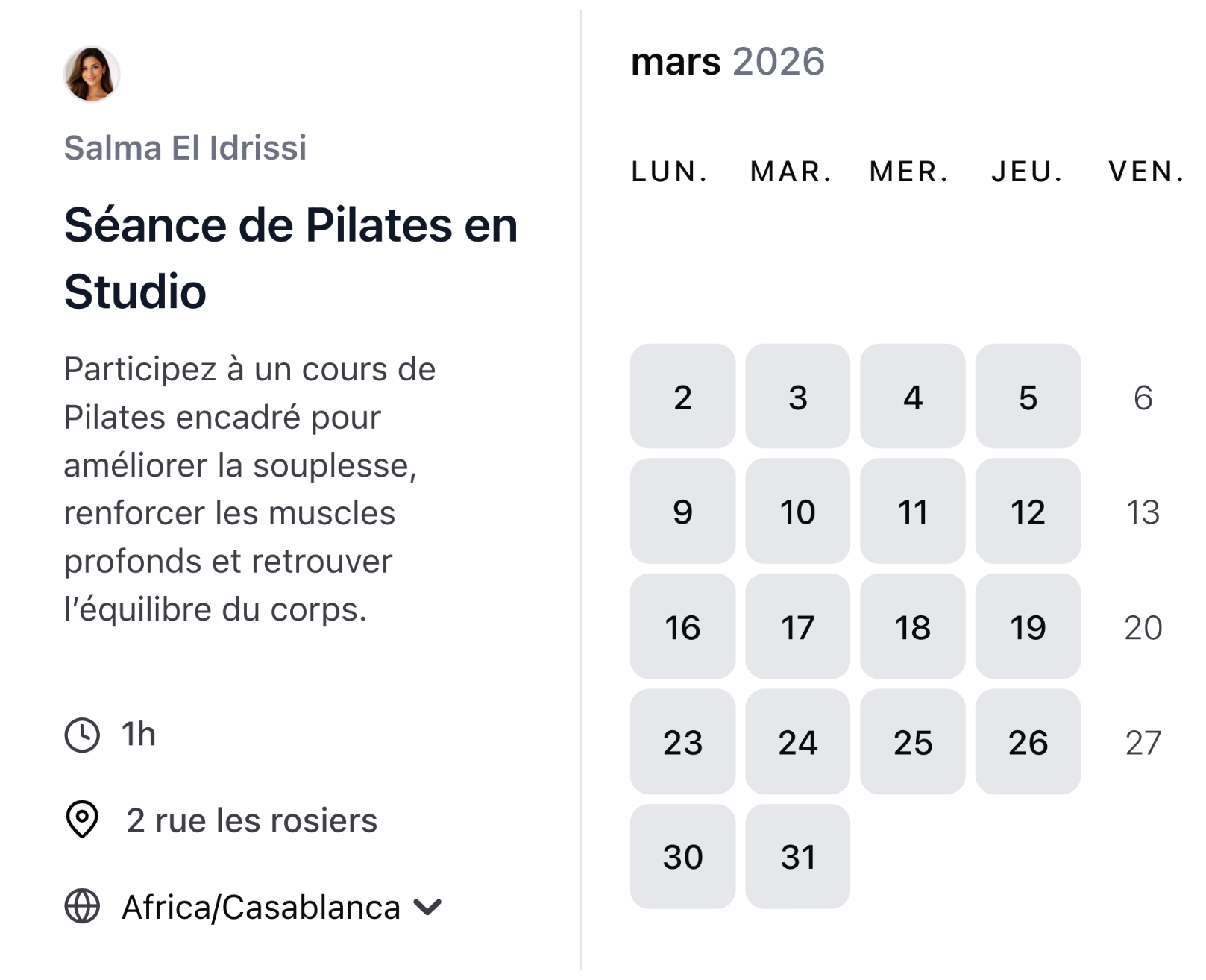Choose March 19 on the calendar
Viewport: 1206px width, 980px height.
(1027, 627)
